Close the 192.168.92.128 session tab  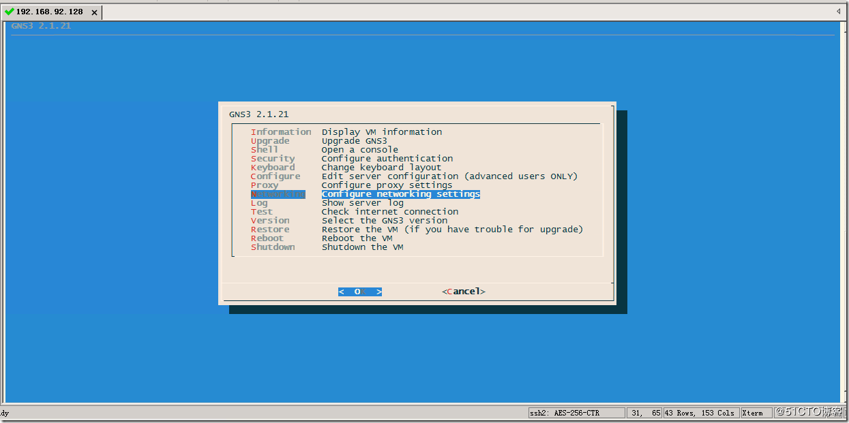pos(95,13)
